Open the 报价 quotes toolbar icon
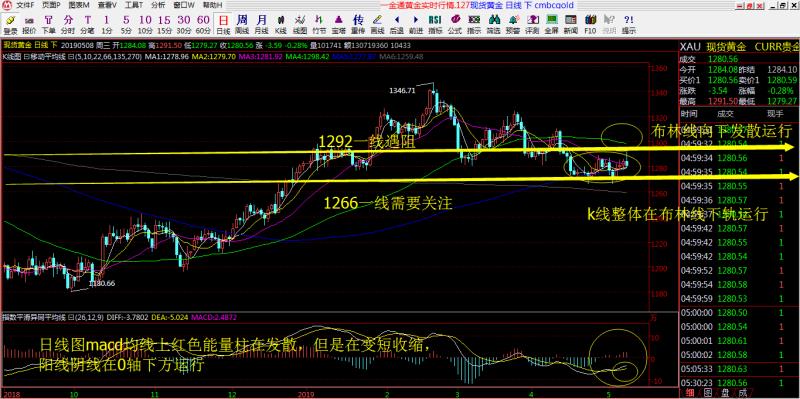The image size is (800, 399). [x=29, y=24]
